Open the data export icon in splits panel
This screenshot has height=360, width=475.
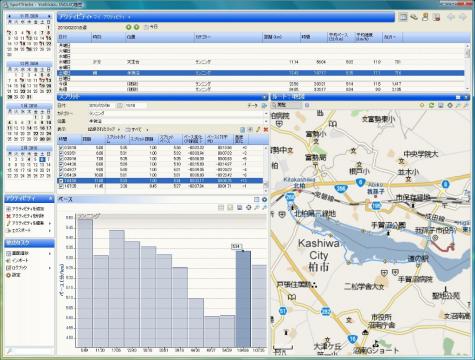tap(264, 106)
